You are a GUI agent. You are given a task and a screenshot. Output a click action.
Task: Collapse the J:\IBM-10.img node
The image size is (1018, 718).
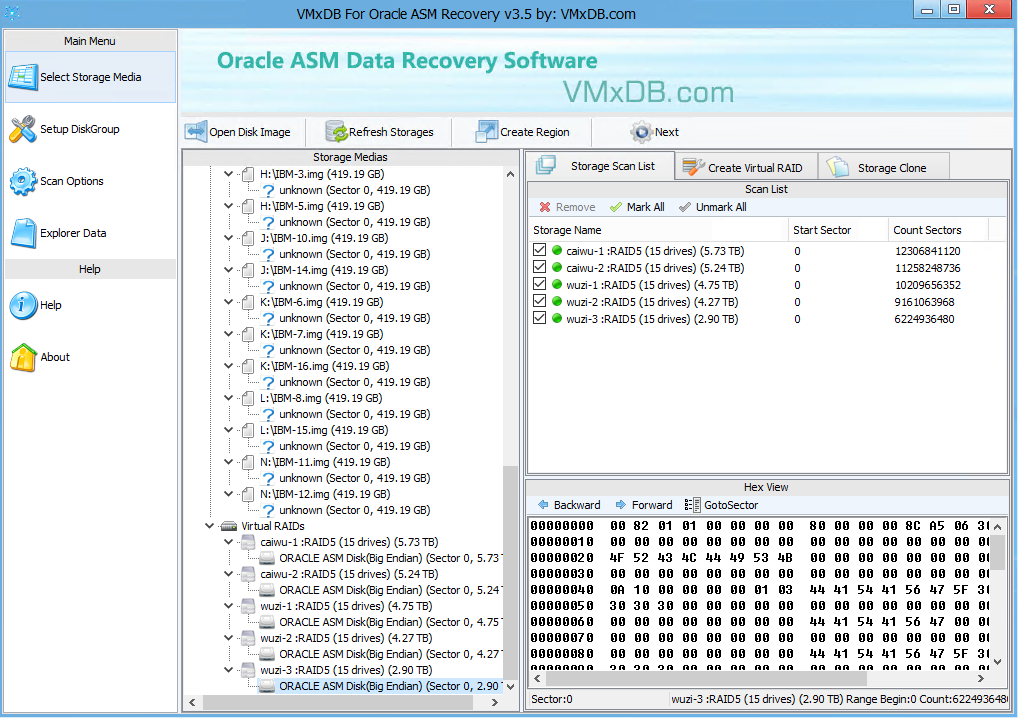tap(229, 238)
